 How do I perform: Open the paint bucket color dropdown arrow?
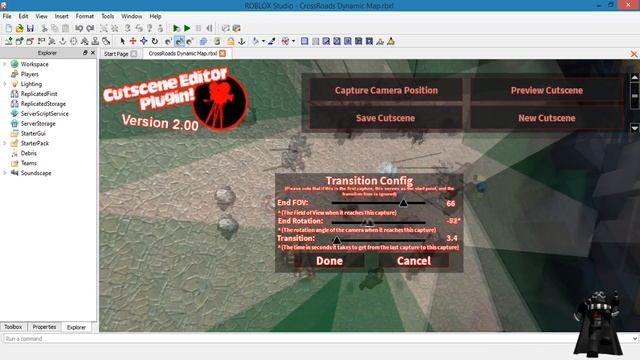[x=263, y=41]
